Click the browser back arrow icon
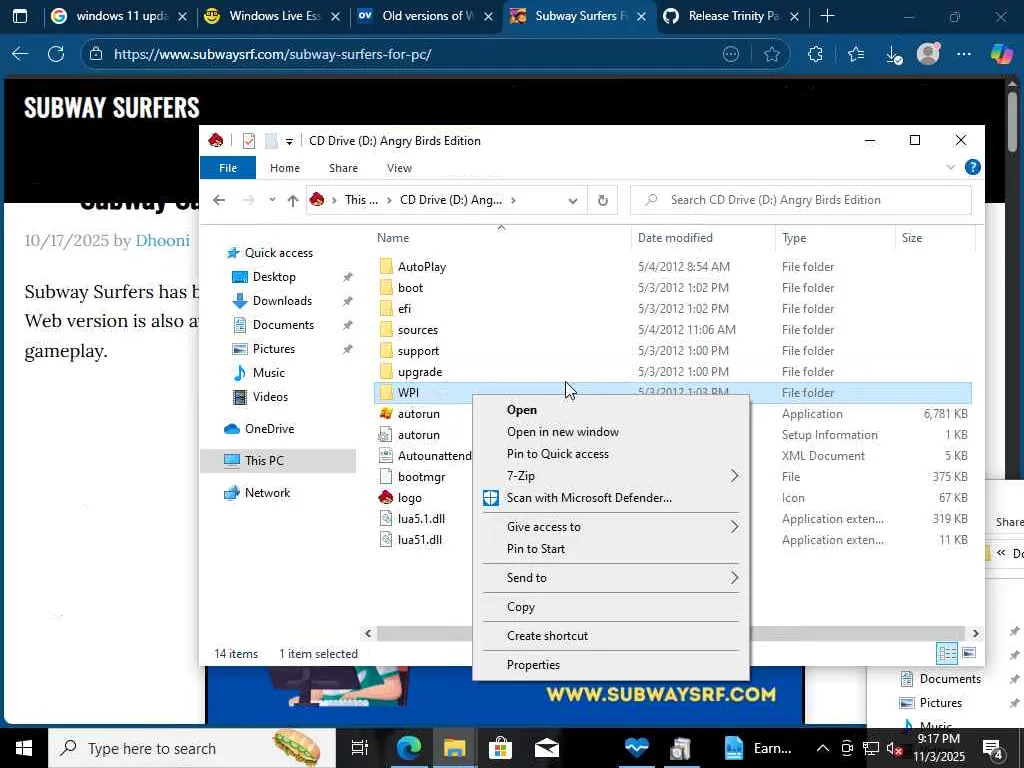 20,54
